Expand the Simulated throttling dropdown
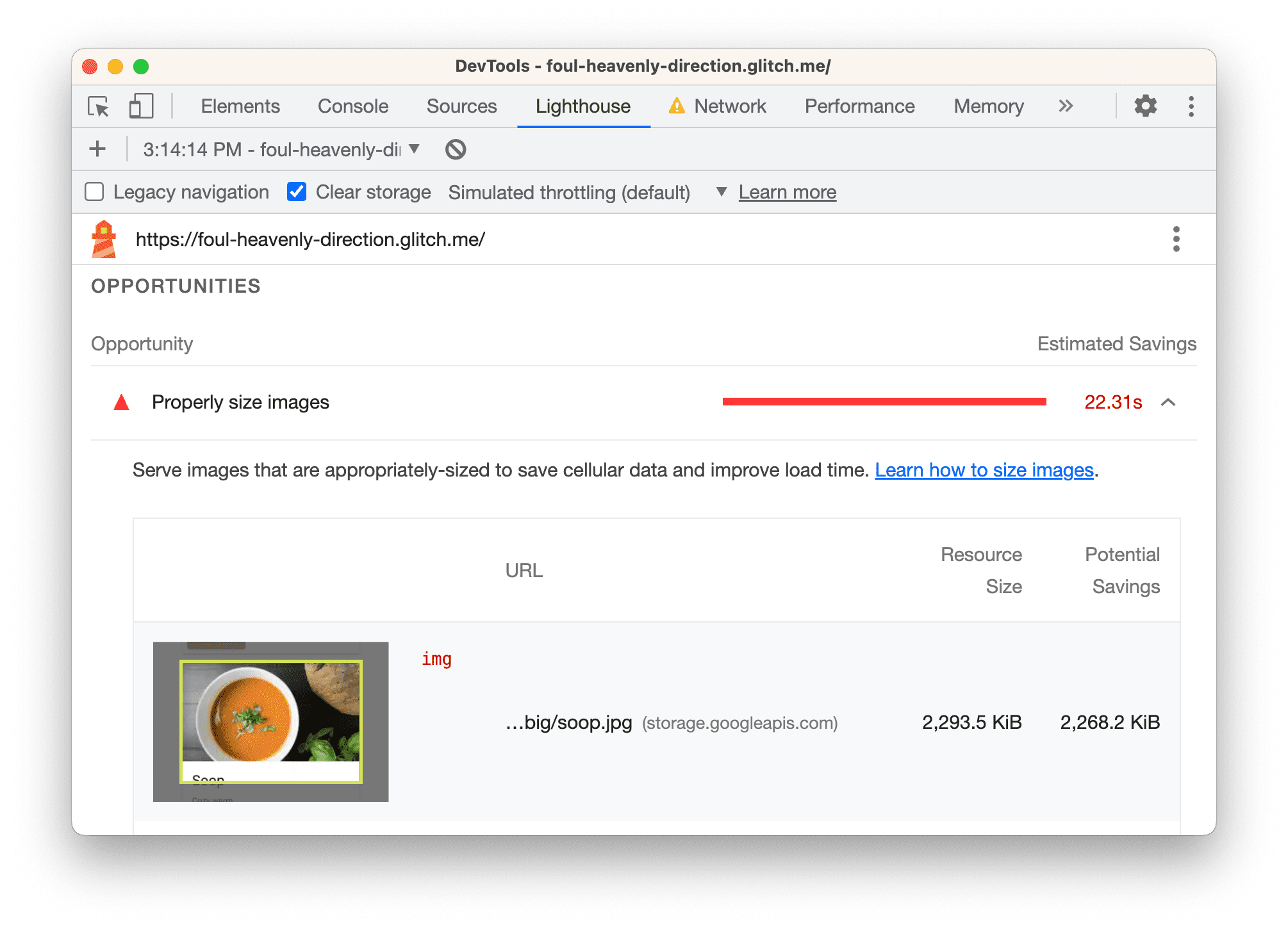The width and height of the screenshot is (1288, 930). (720, 191)
